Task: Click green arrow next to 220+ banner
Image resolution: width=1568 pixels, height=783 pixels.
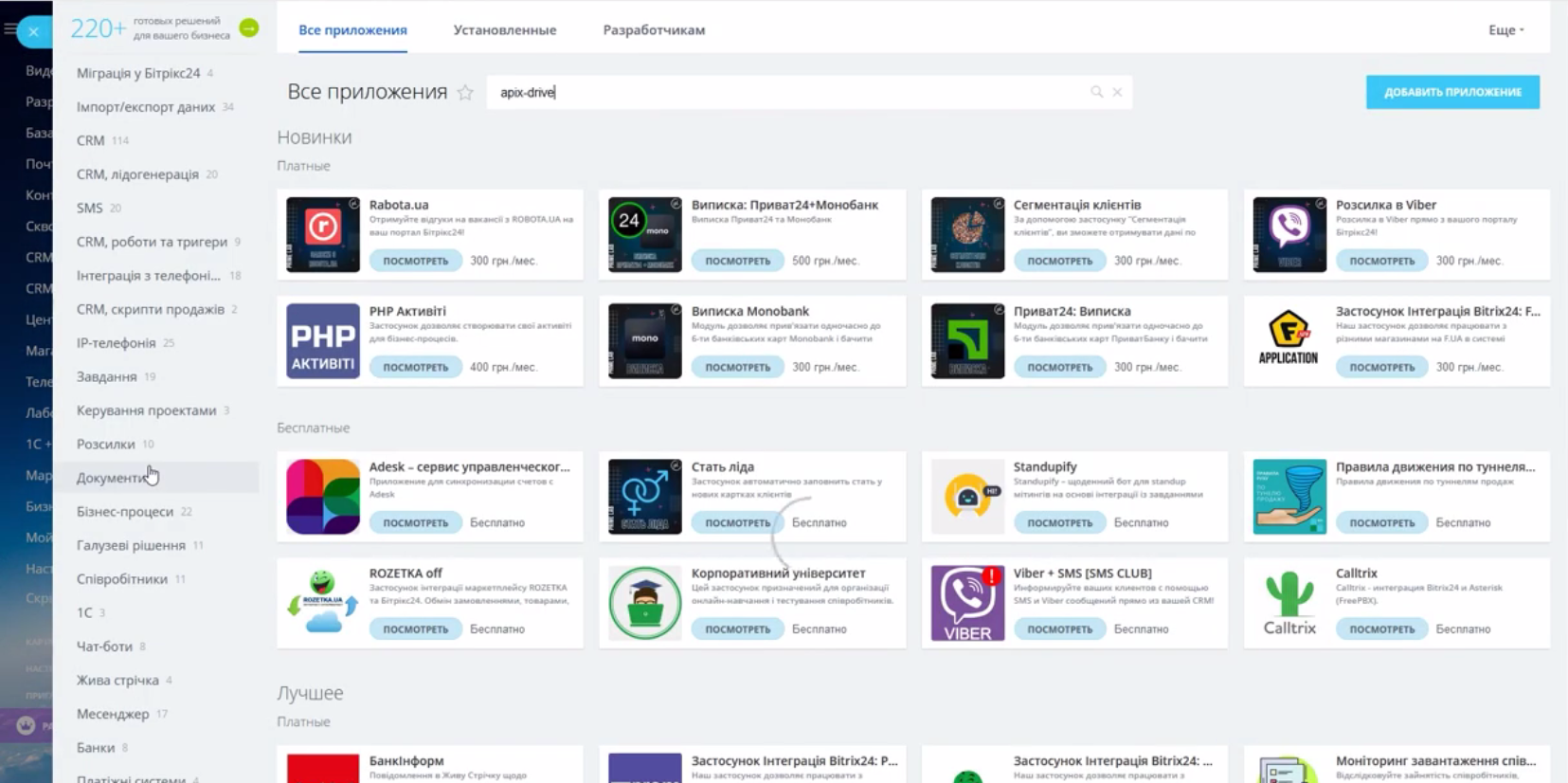Action: tap(249, 28)
